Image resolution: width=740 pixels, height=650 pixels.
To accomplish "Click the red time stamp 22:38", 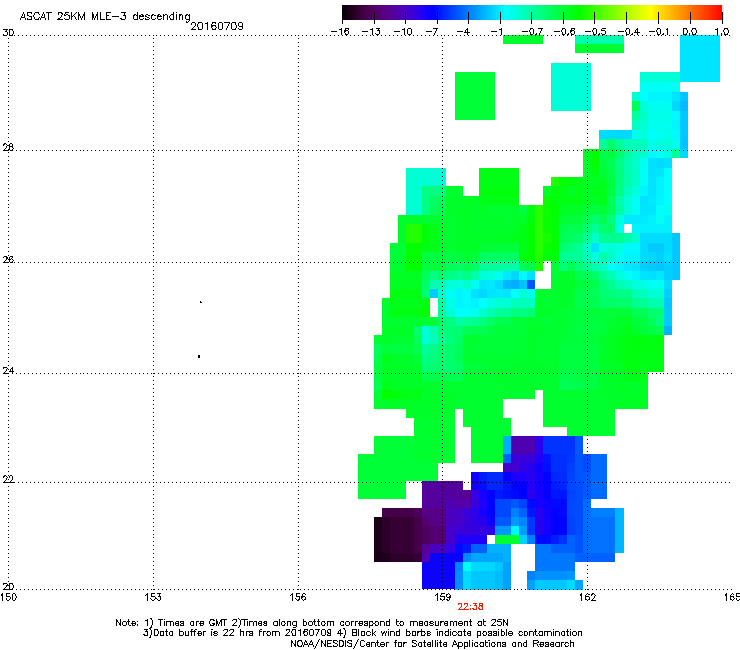I will [471, 607].
